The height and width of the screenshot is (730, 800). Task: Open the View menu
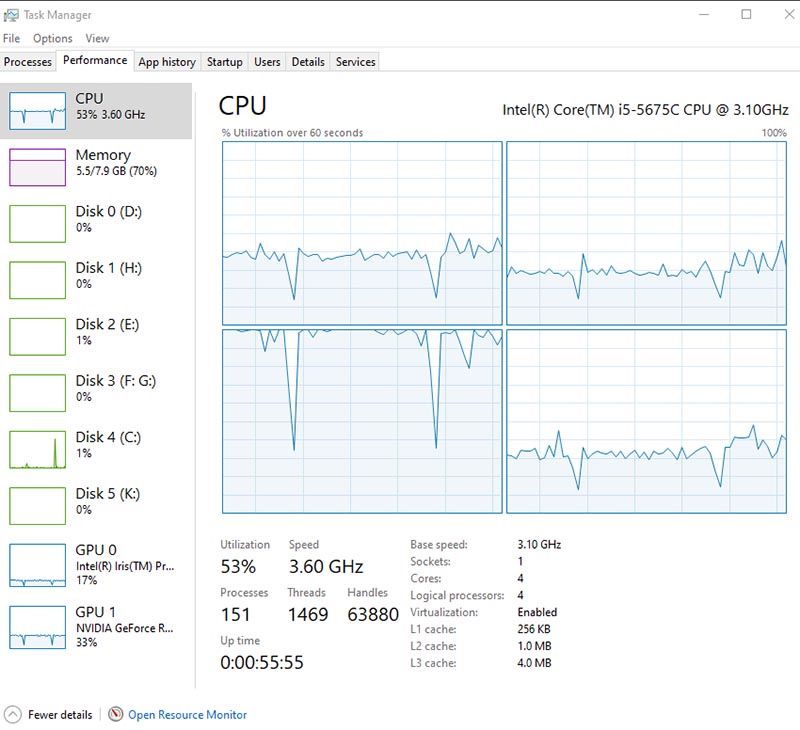(97, 38)
